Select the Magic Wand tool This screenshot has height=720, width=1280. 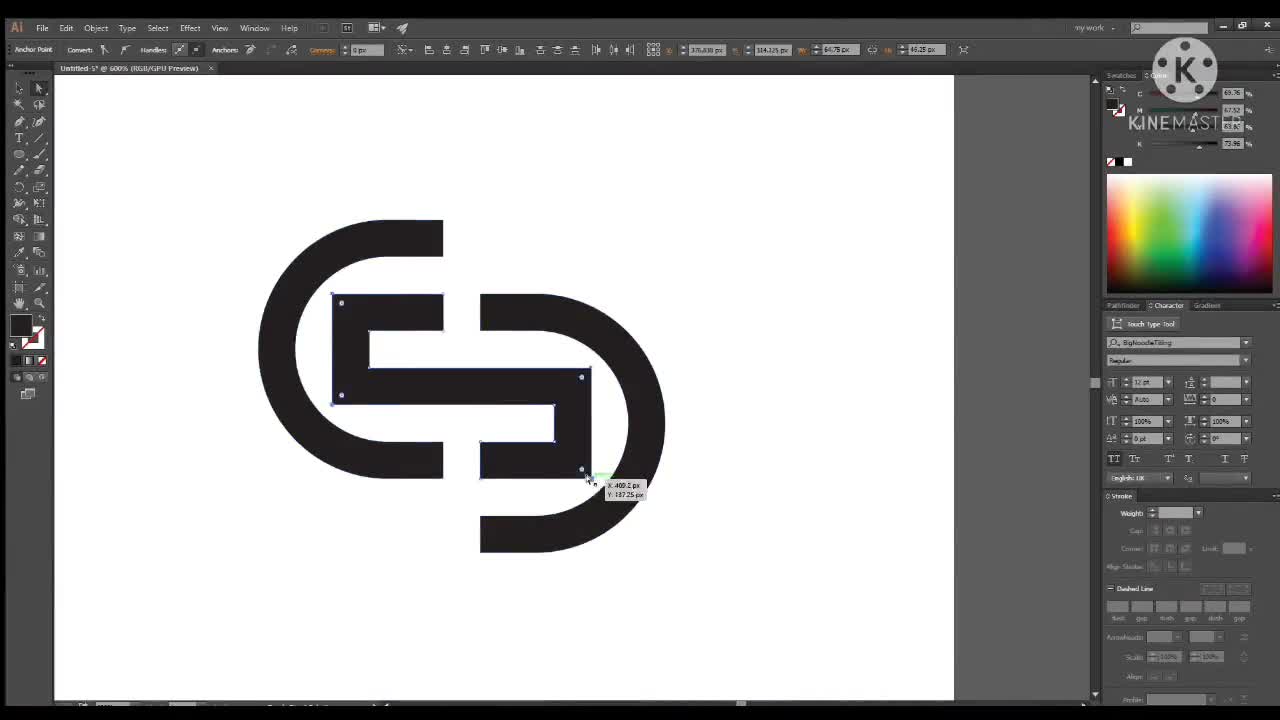tap(19, 104)
